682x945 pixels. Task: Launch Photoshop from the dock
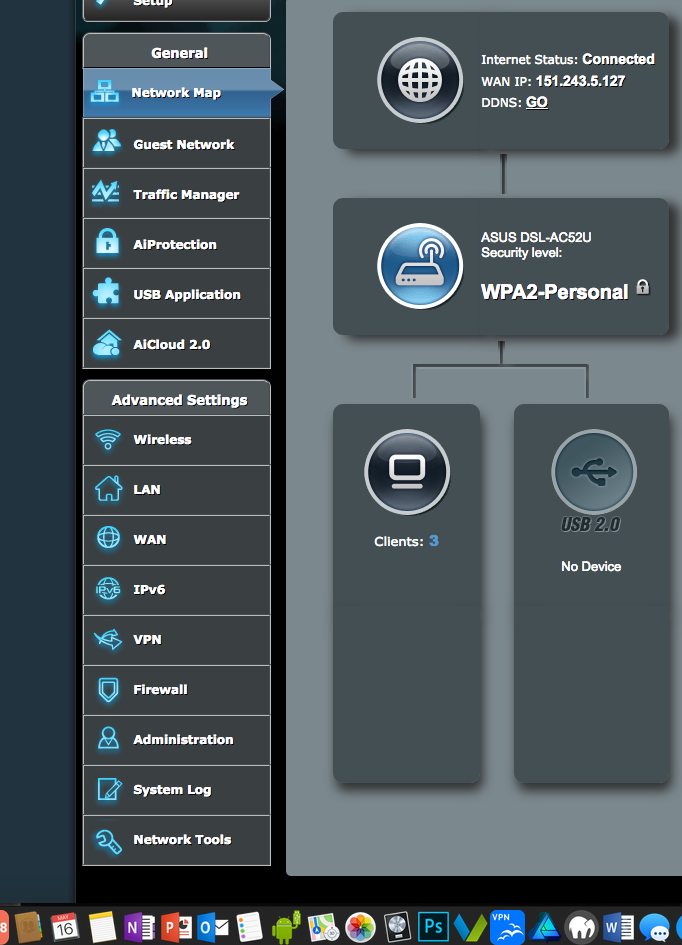(x=433, y=927)
